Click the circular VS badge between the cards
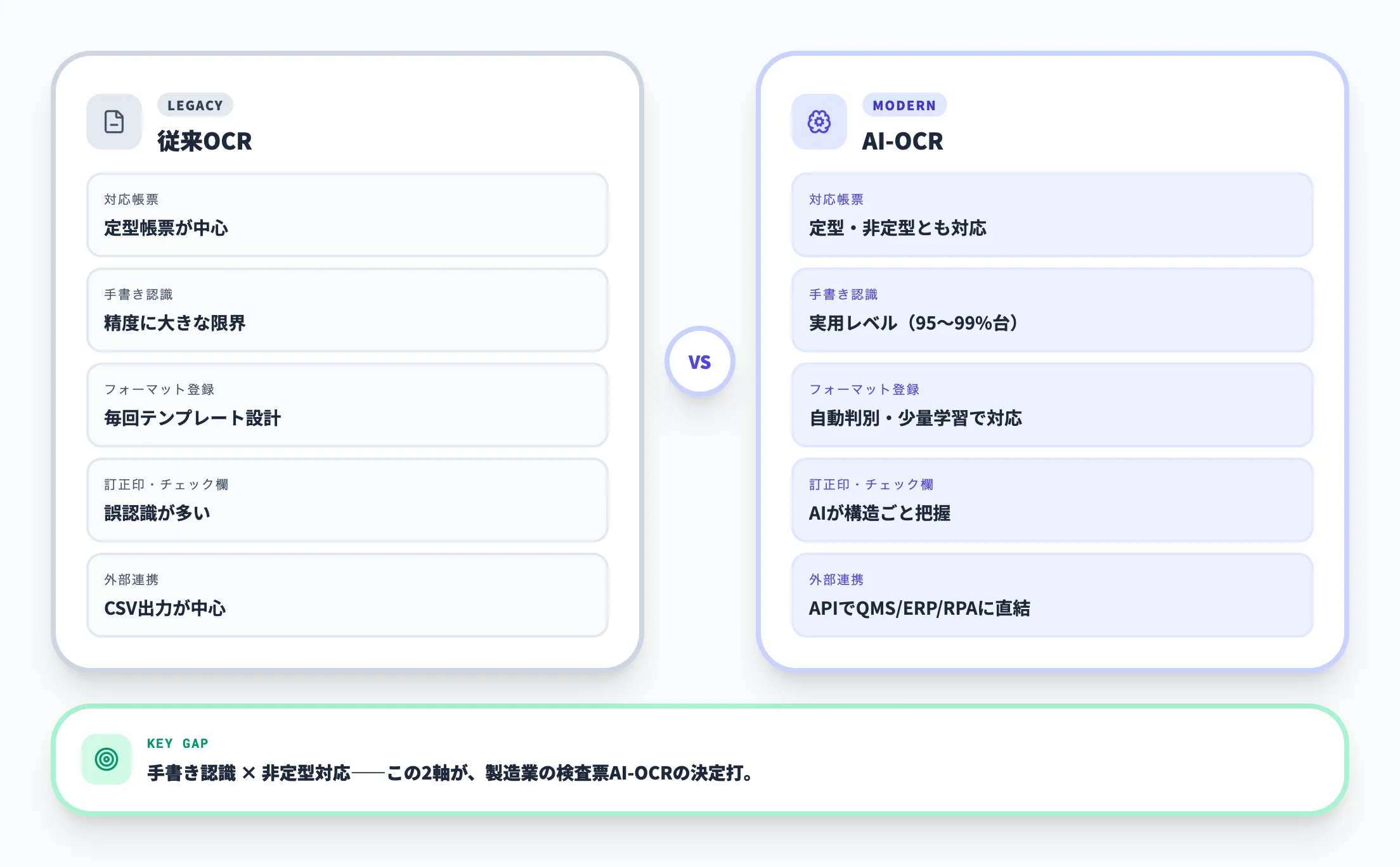Viewport: 1400px width, 867px height. [x=700, y=361]
